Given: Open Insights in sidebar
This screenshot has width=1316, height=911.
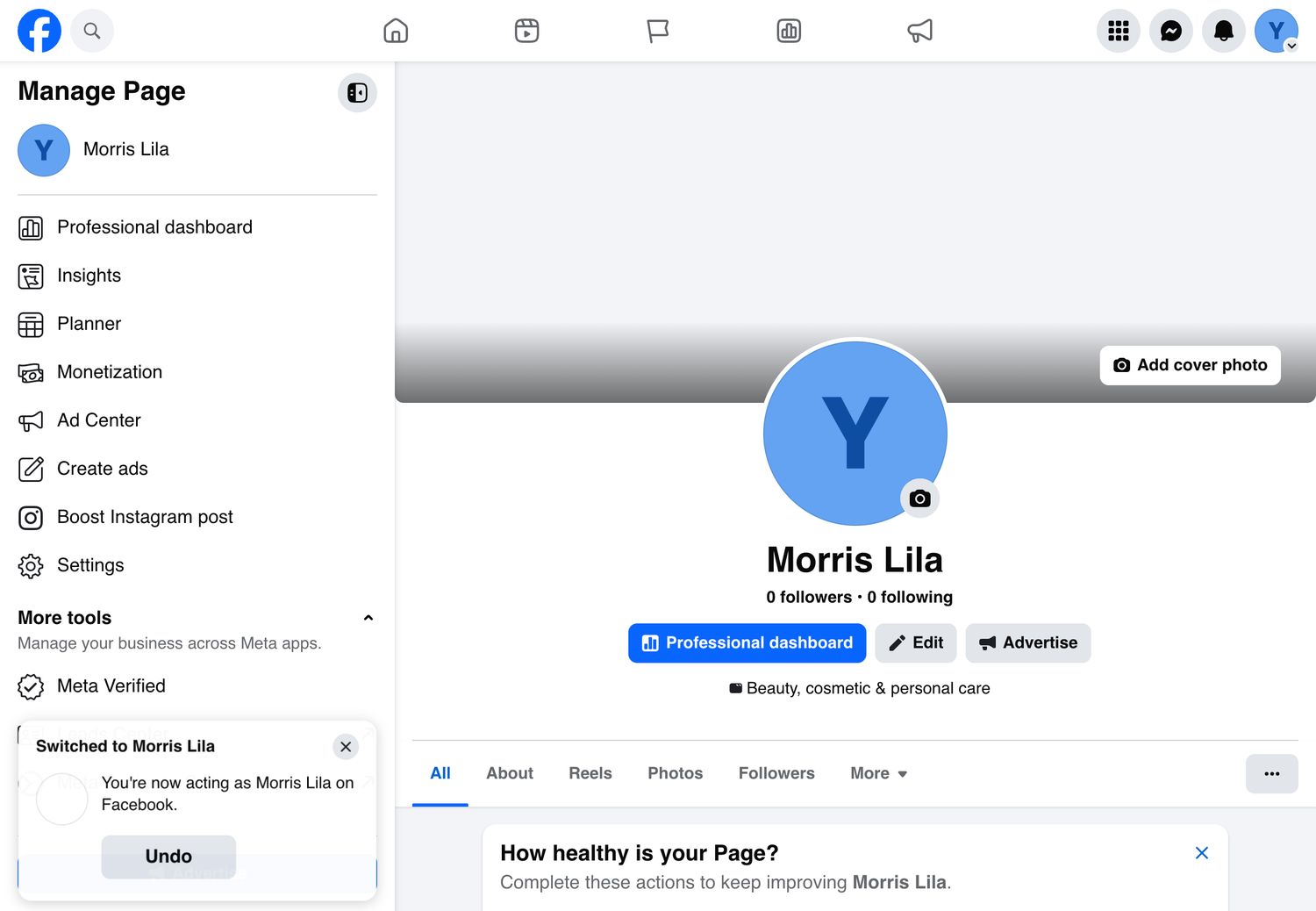Looking at the screenshot, I should tap(197, 276).
